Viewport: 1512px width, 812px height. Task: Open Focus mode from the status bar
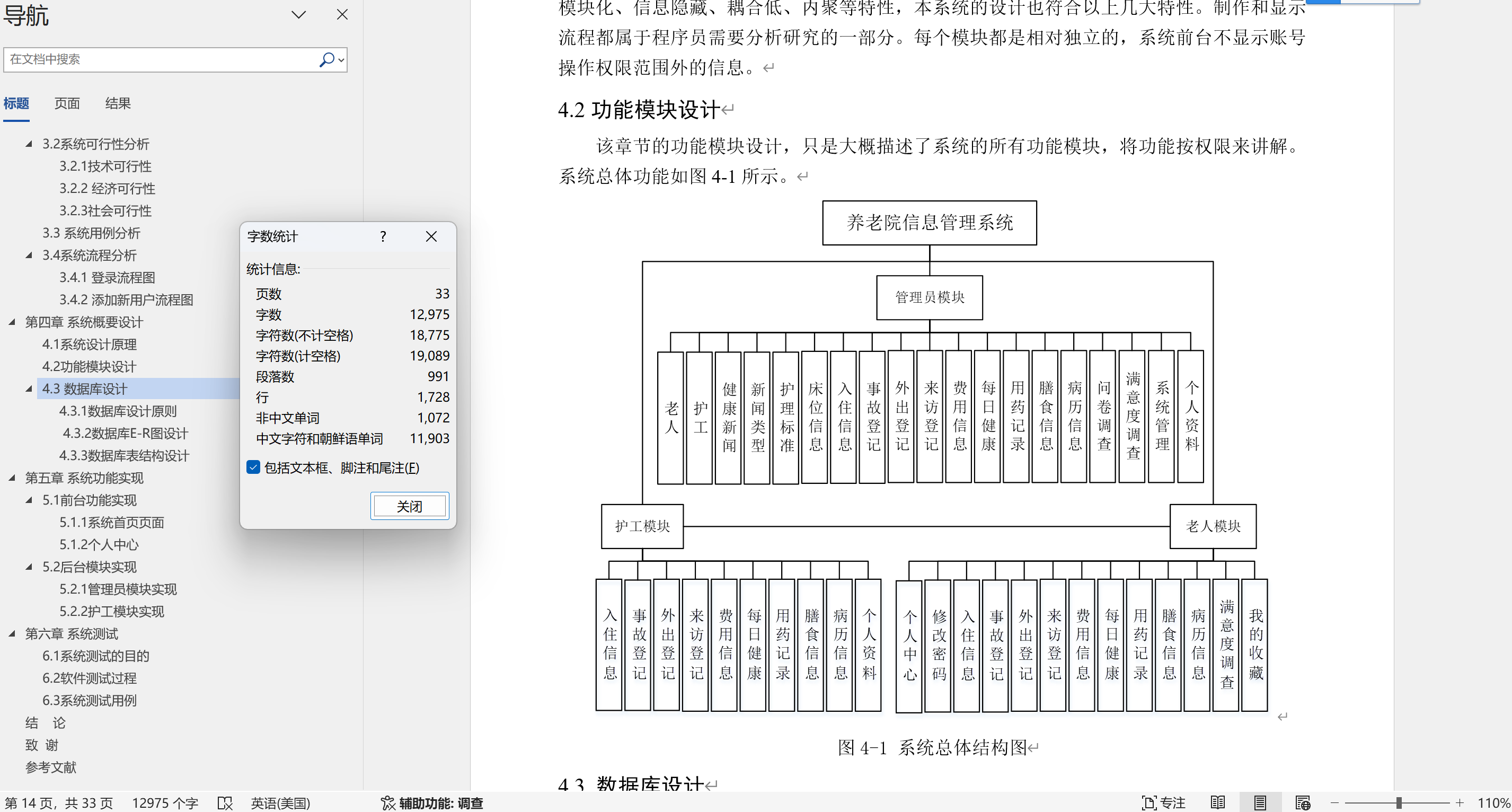[x=1163, y=802]
